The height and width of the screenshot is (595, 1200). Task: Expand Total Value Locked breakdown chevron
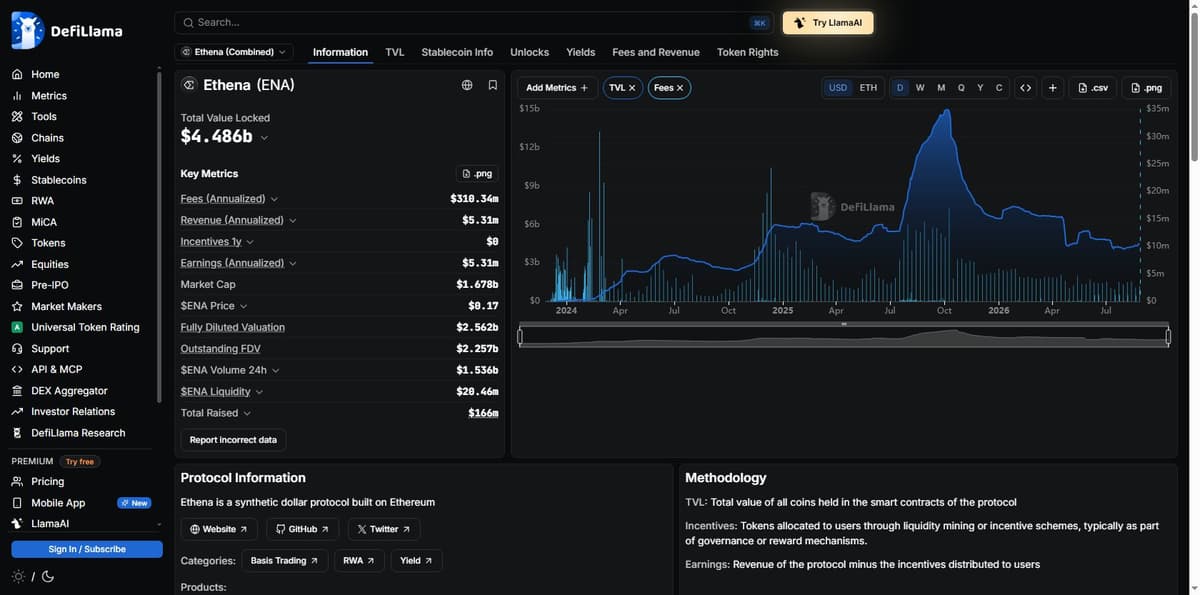pyautogui.click(x=264, y=137)
